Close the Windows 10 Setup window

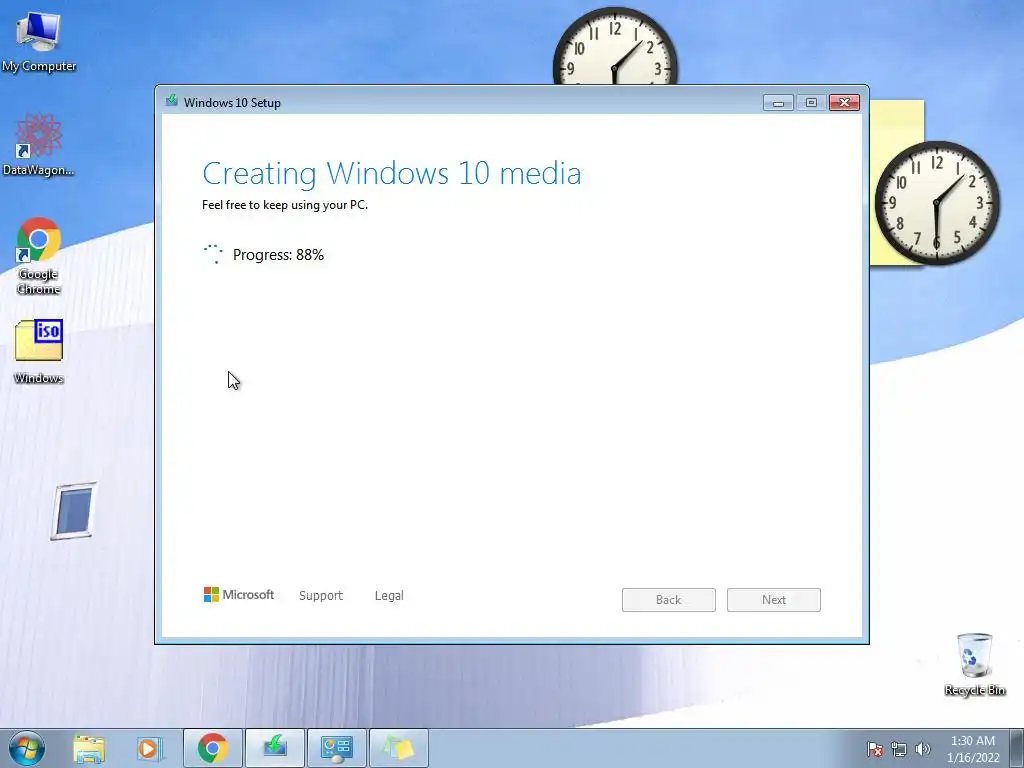[844, 103]
